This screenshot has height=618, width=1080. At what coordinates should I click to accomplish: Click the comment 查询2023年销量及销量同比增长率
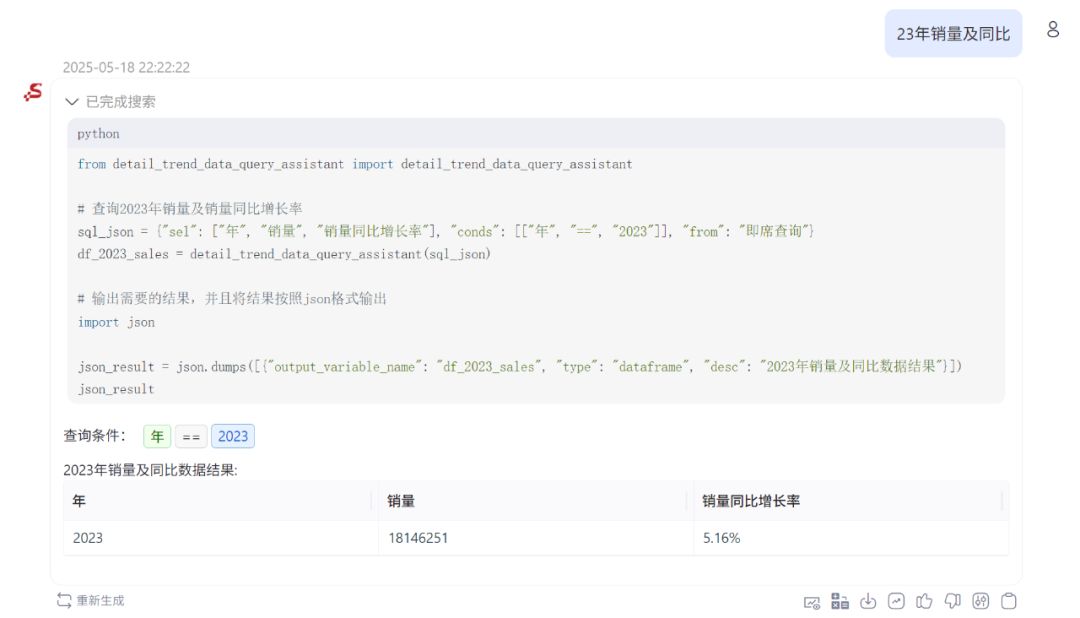tap(190, 209)
